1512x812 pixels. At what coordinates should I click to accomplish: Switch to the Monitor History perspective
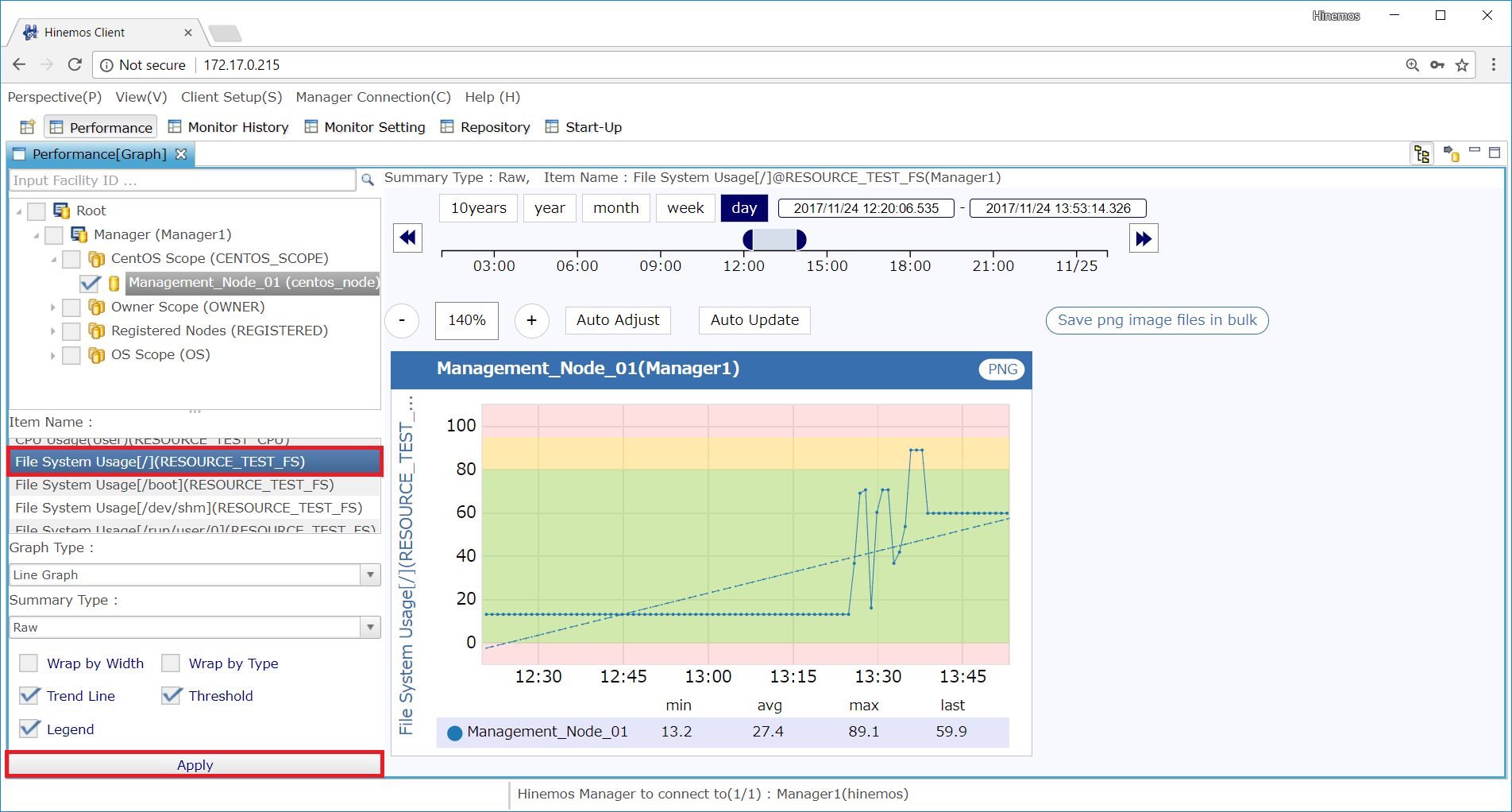[229, 127]
